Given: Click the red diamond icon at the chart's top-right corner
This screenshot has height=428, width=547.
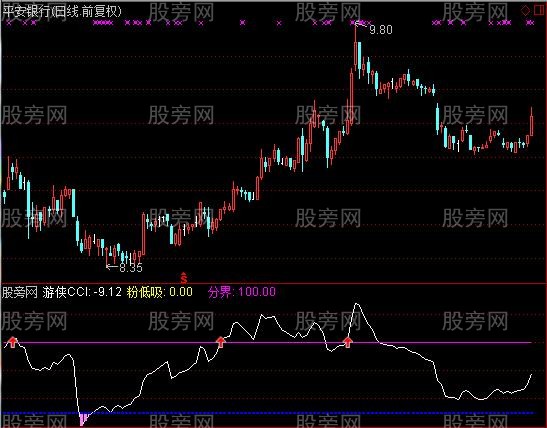Looking at the screenshot, I should [x=525, y=10].
